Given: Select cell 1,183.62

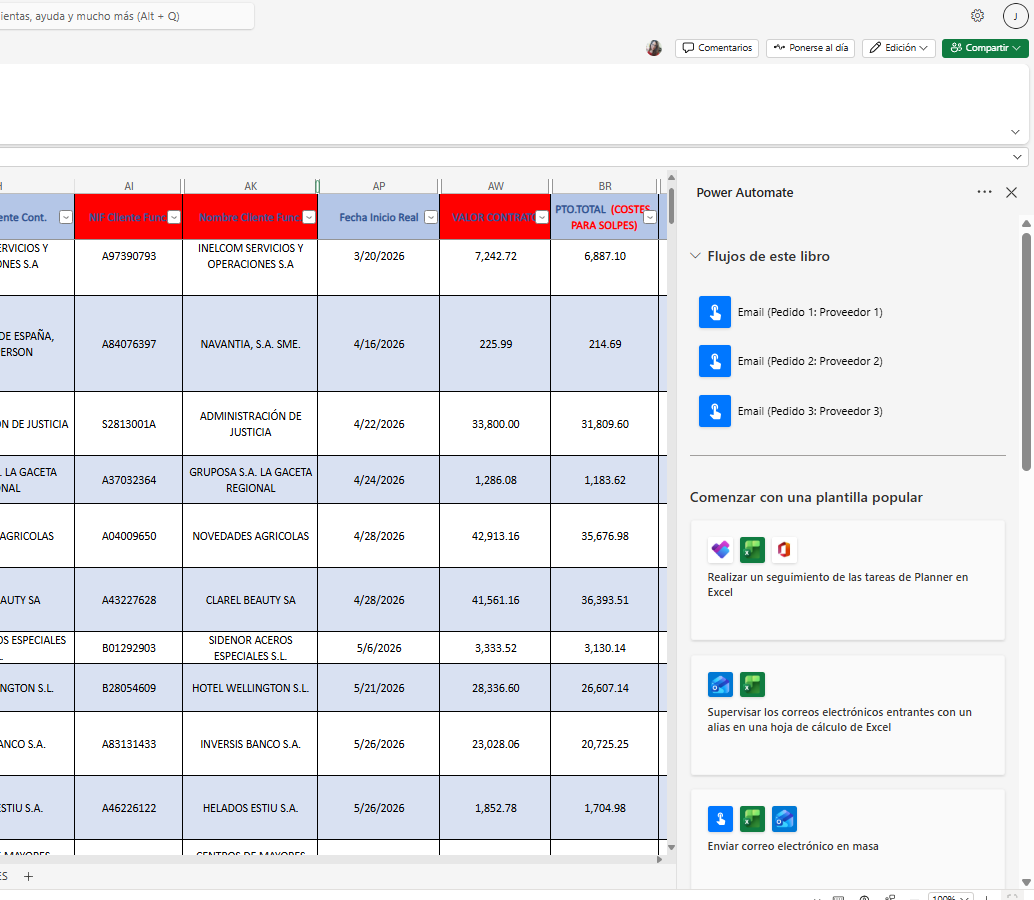Looking at the screenshot, I should pyautogui.click(x=605, y=479).
